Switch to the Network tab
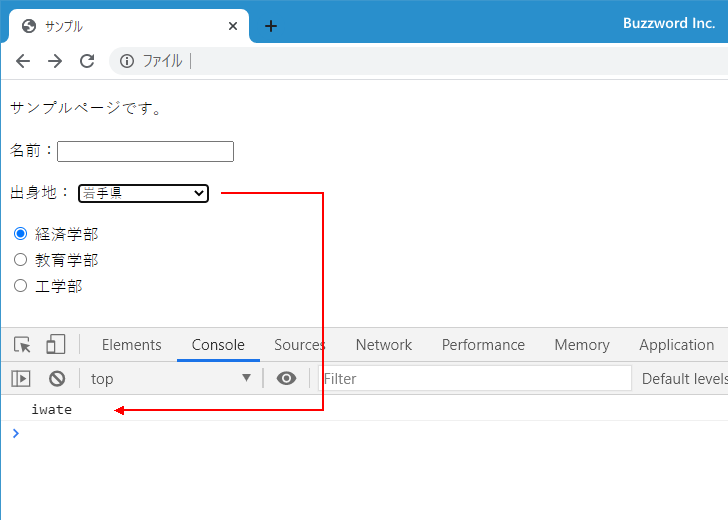728x520 pixels. tap(384, 345)
